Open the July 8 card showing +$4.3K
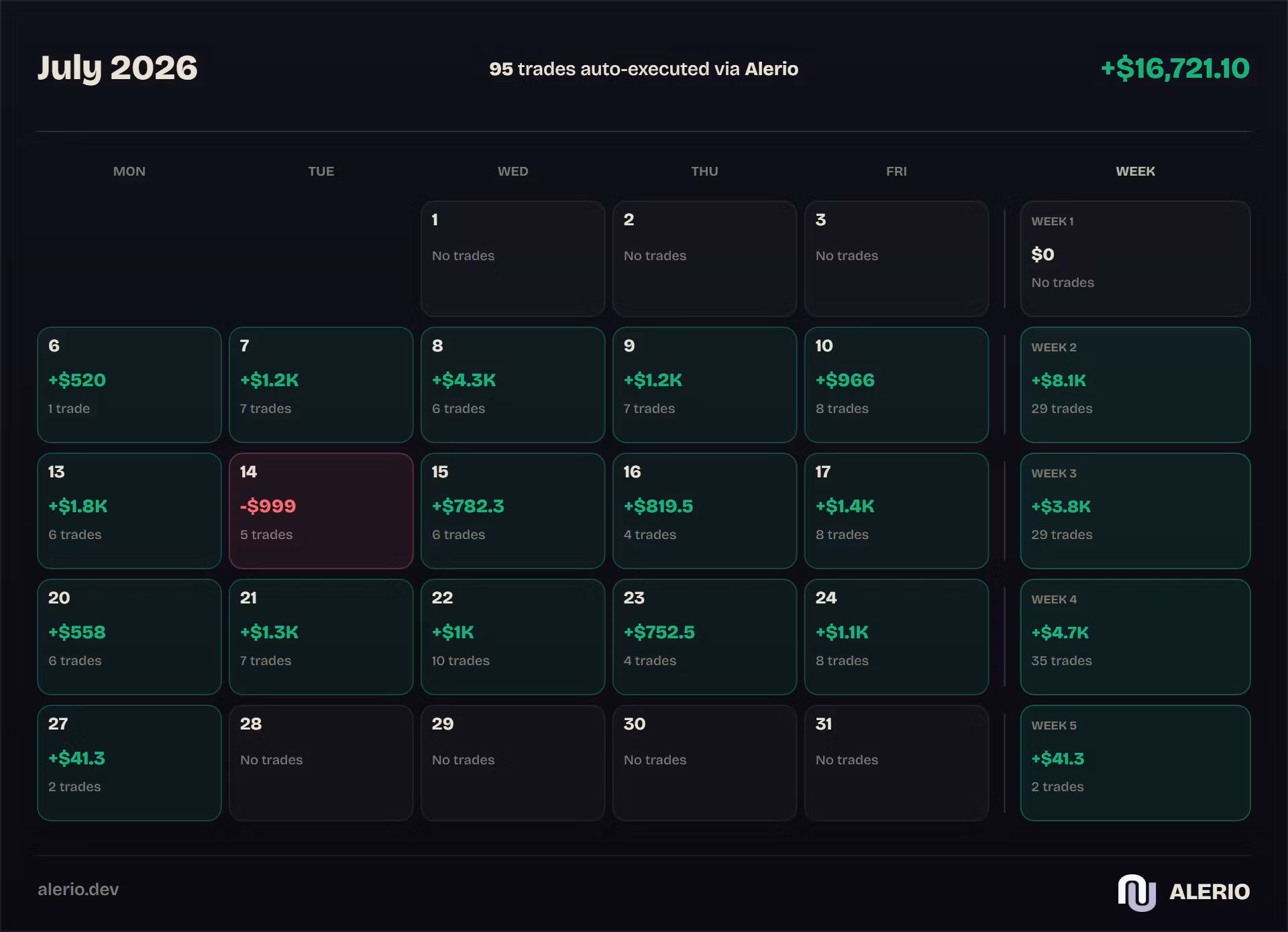The height and width of the screenshot is (932, 1288). [x=513, y=385]
